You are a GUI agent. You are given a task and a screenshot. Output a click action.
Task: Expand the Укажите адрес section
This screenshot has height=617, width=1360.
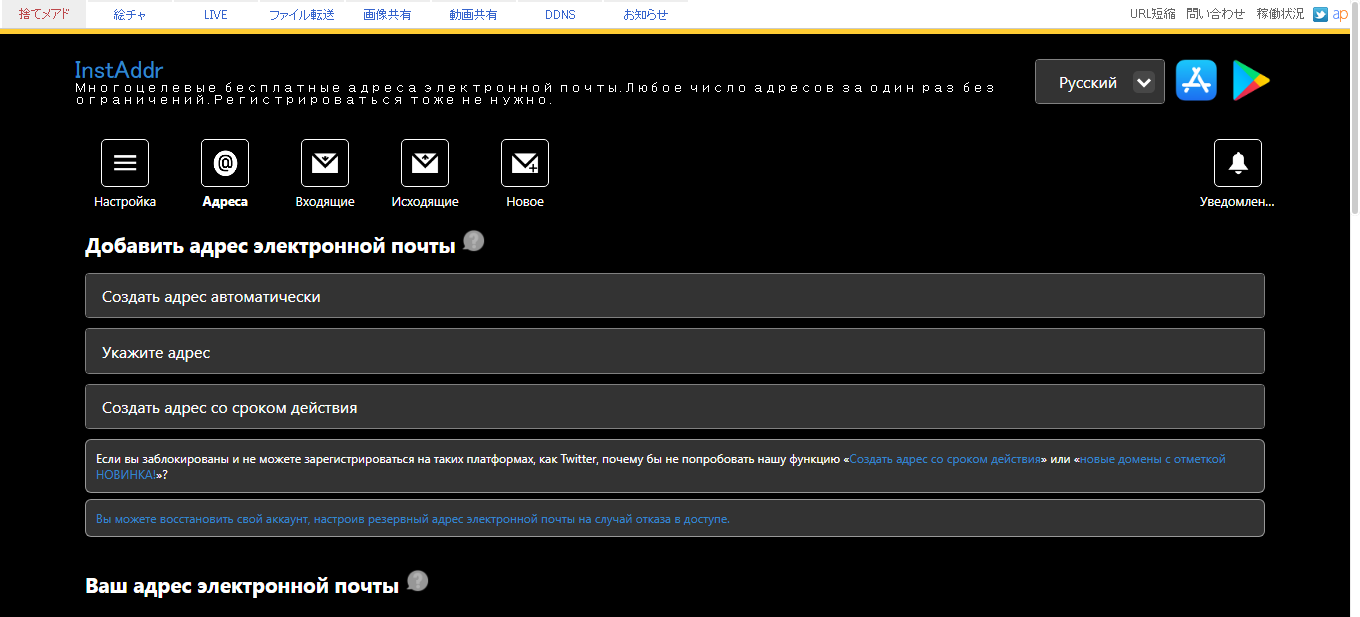[x=674, y=352]
